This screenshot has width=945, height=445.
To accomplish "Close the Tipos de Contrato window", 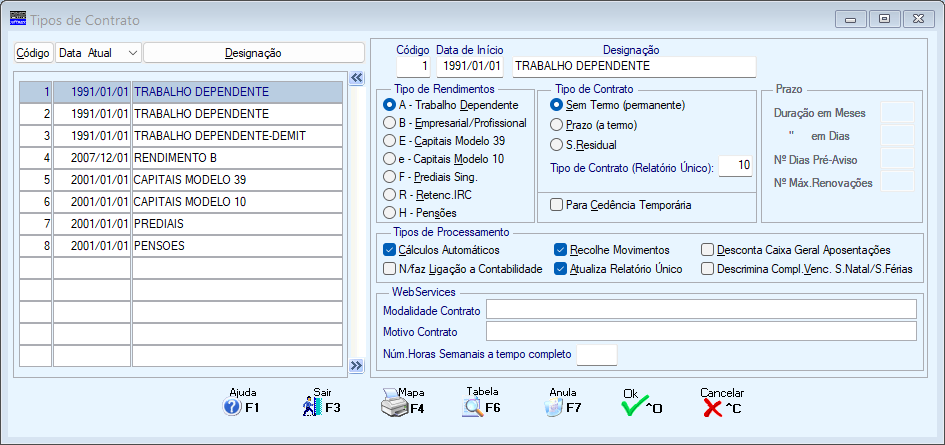I will pos(918,19).
